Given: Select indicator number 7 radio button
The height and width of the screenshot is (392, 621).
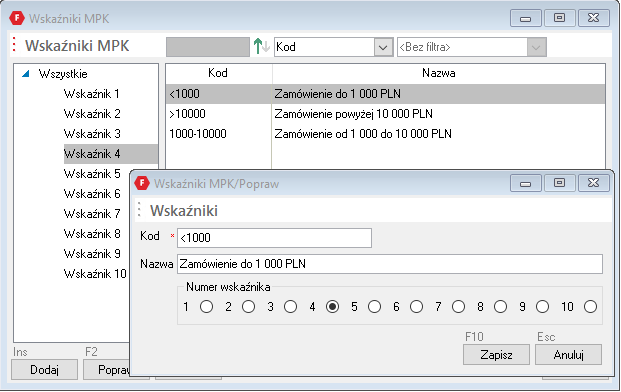Looking at the screenshot, I should click(x=458, y=306).
